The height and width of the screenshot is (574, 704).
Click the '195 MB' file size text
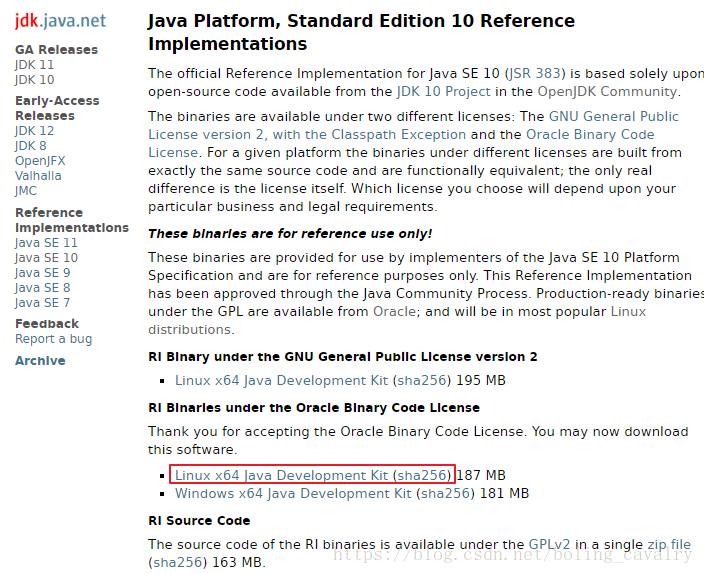coord(481,380)
